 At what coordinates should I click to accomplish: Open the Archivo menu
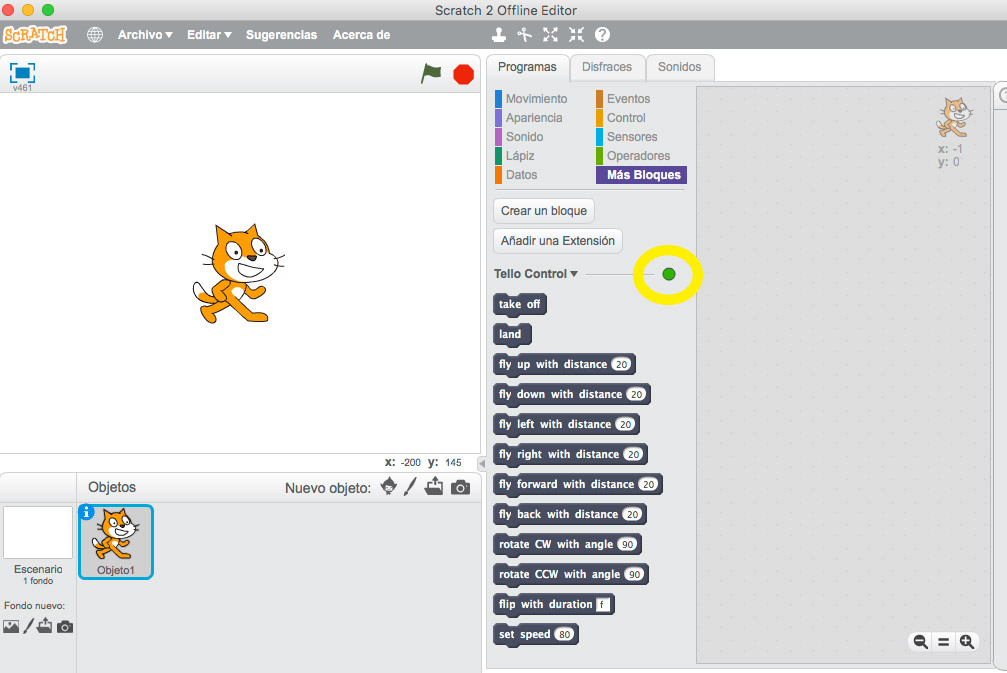pos(145,35)
